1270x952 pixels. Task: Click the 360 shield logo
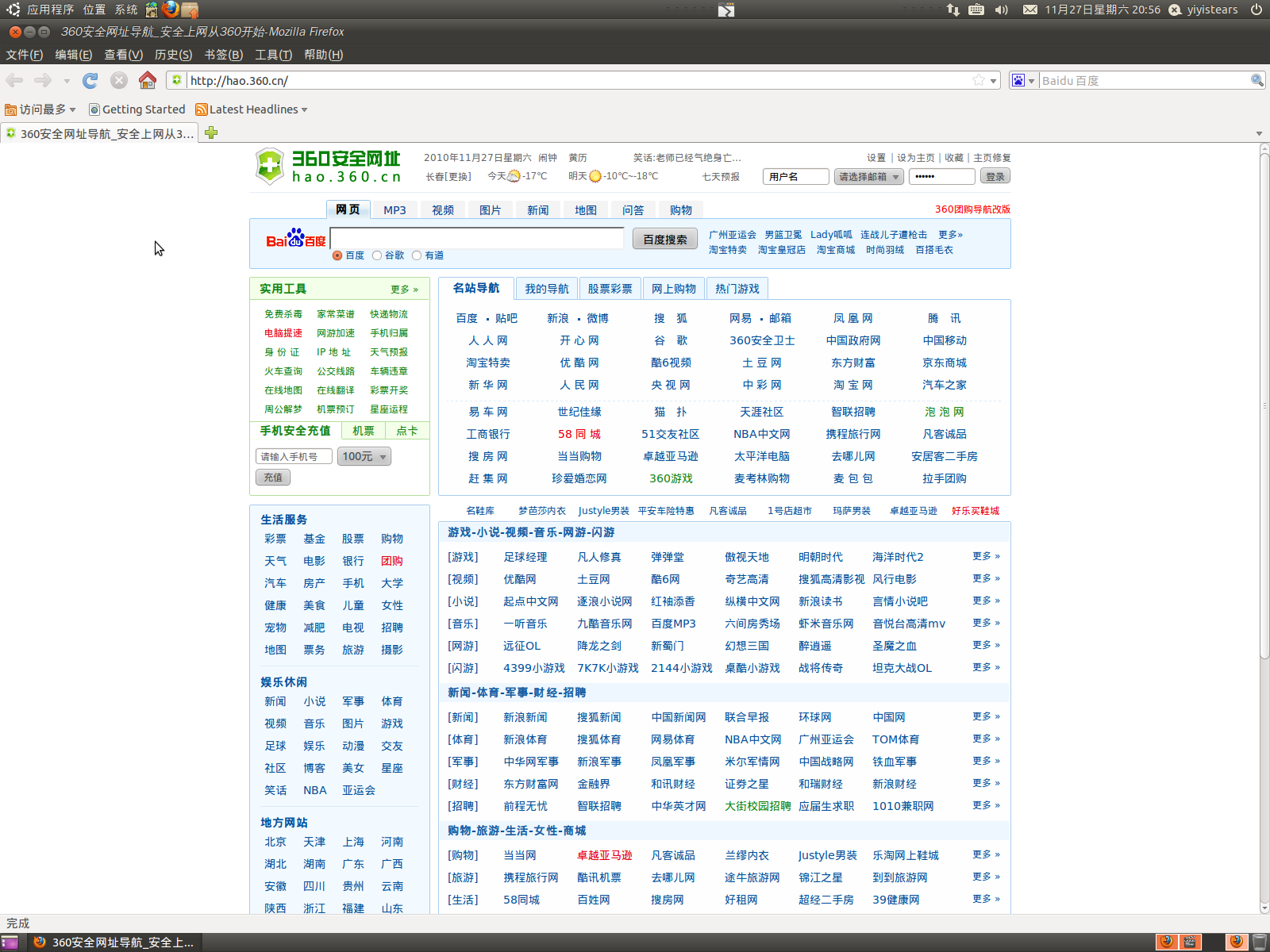click(270, 166)
